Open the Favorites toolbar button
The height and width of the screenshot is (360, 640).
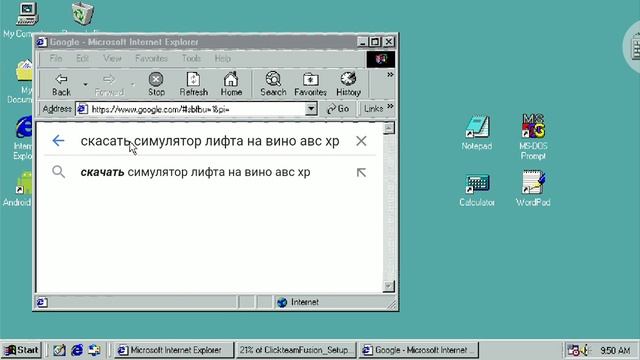point(310,84)
